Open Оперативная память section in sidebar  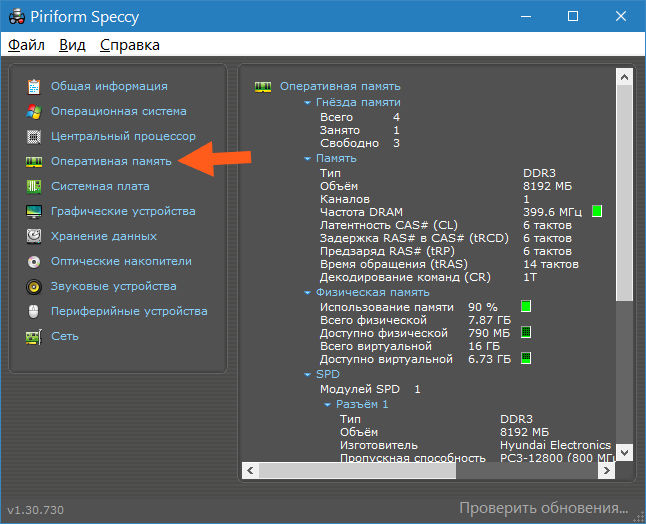pos(111,161)
